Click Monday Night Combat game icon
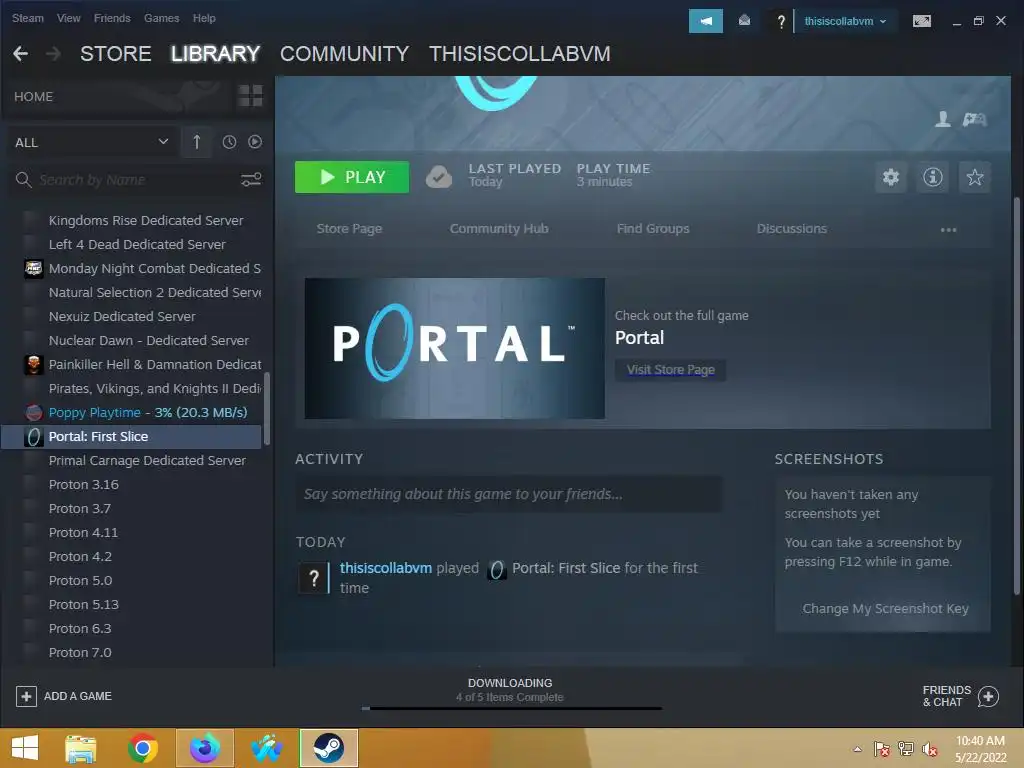The image size is (1024, 768). tap(33, 268)
